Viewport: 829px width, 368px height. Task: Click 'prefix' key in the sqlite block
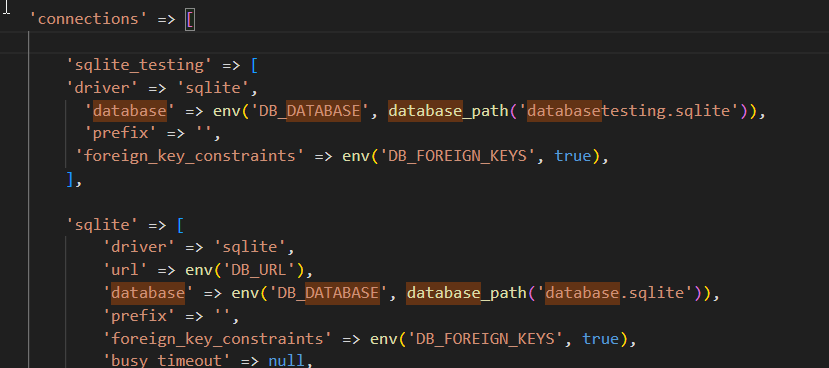point(140,316)
